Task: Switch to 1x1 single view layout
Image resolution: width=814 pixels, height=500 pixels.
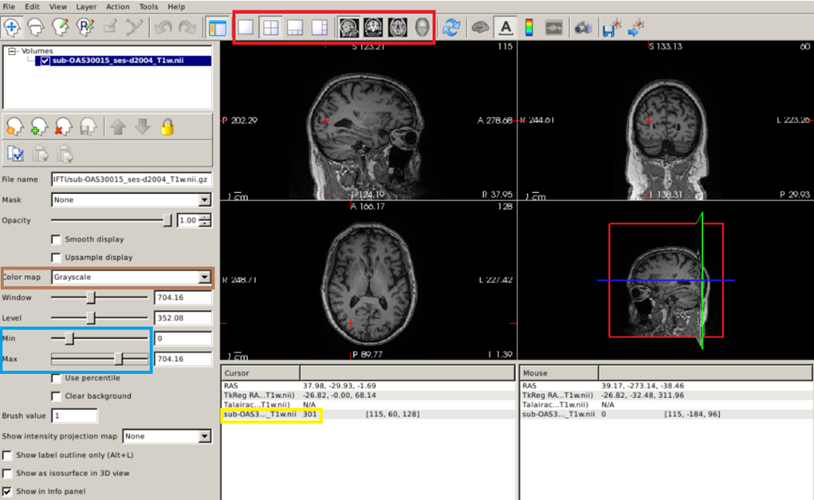Action: (246, 28)
